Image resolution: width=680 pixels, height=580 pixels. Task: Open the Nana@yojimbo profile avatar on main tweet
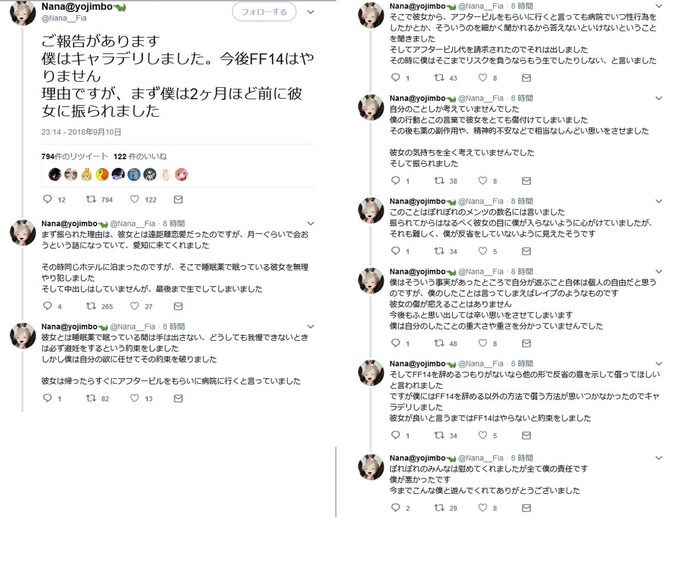[23, 13]
